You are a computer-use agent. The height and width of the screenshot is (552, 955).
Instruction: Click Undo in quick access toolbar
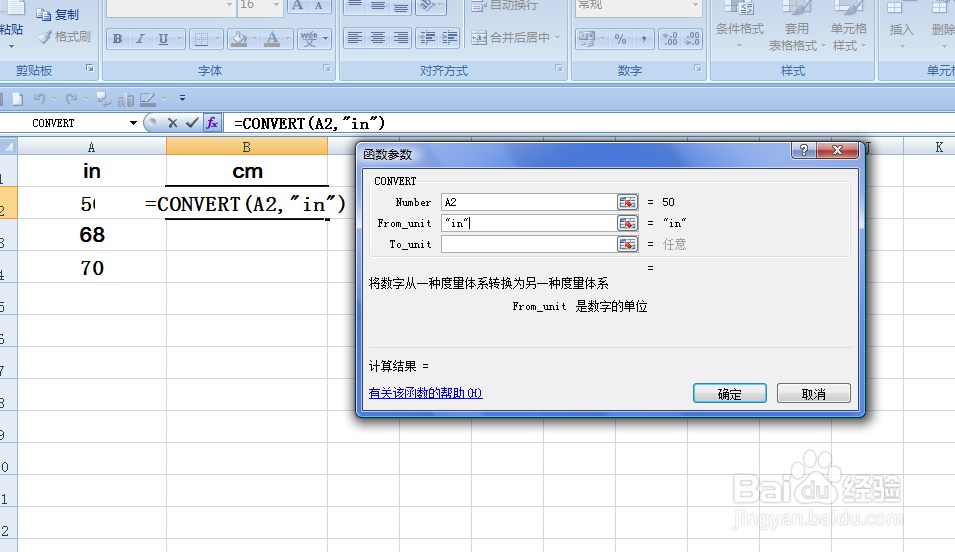[40, 99]
